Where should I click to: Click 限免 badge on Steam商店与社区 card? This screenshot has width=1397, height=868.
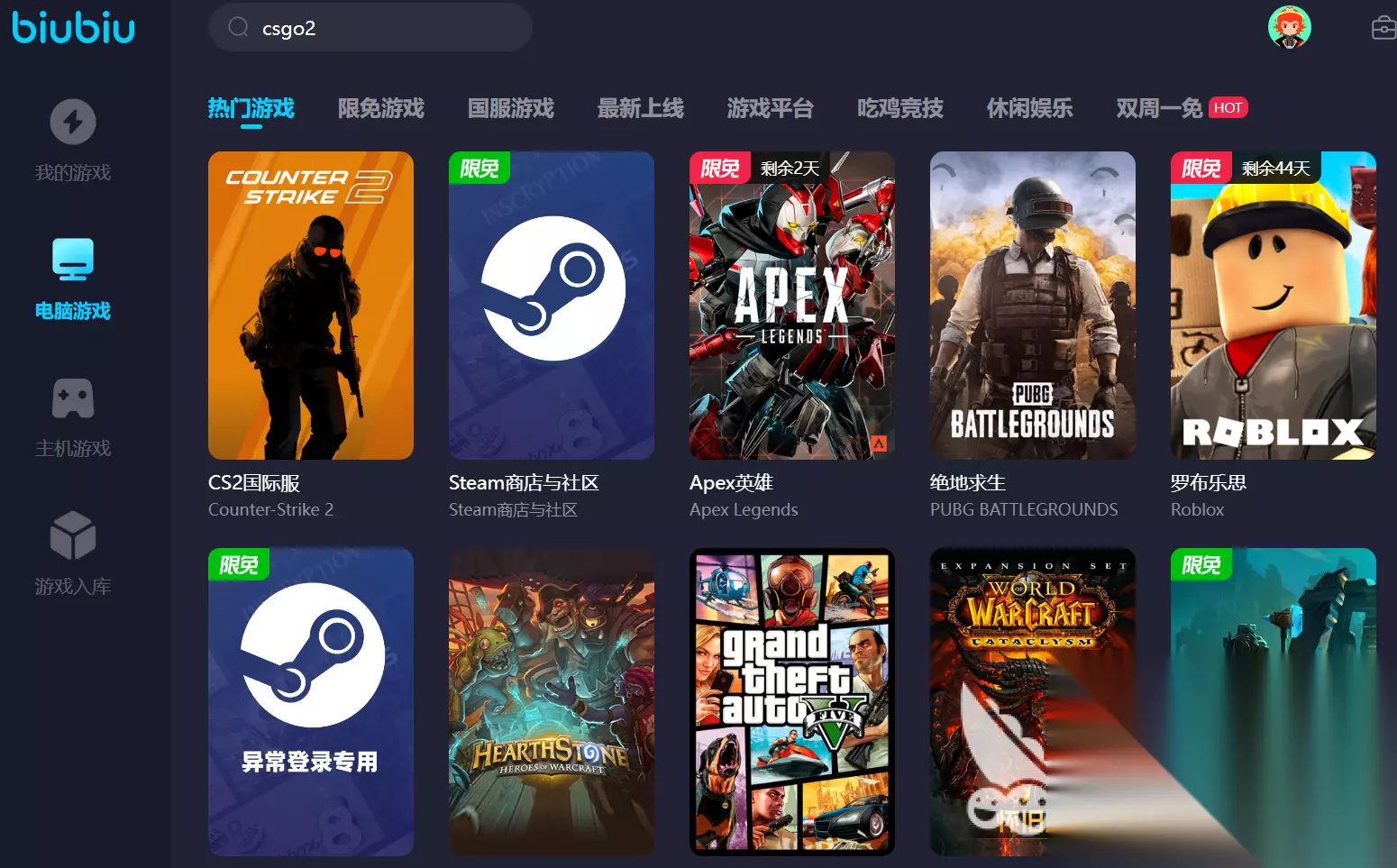tap(479, 168)
